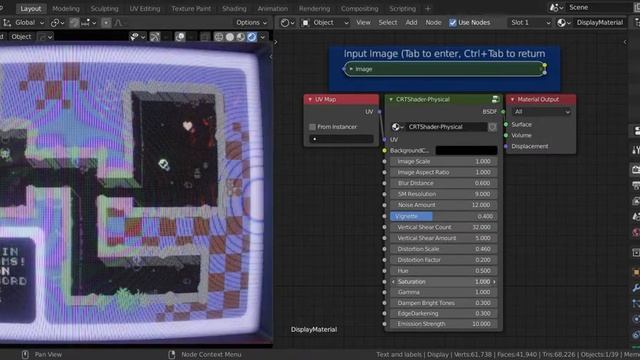The image size is (640, 360).
Task: Toggle fake user shield on CRTShader-Physical
Action: point(493,127)
